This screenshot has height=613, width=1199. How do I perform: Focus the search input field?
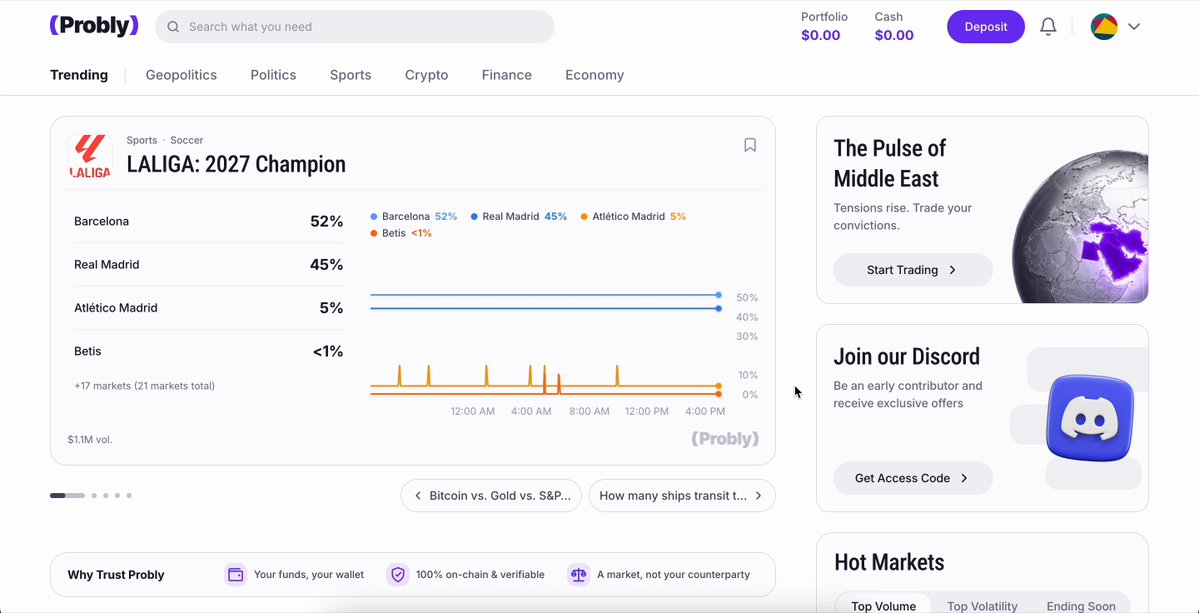pos(354,27)
